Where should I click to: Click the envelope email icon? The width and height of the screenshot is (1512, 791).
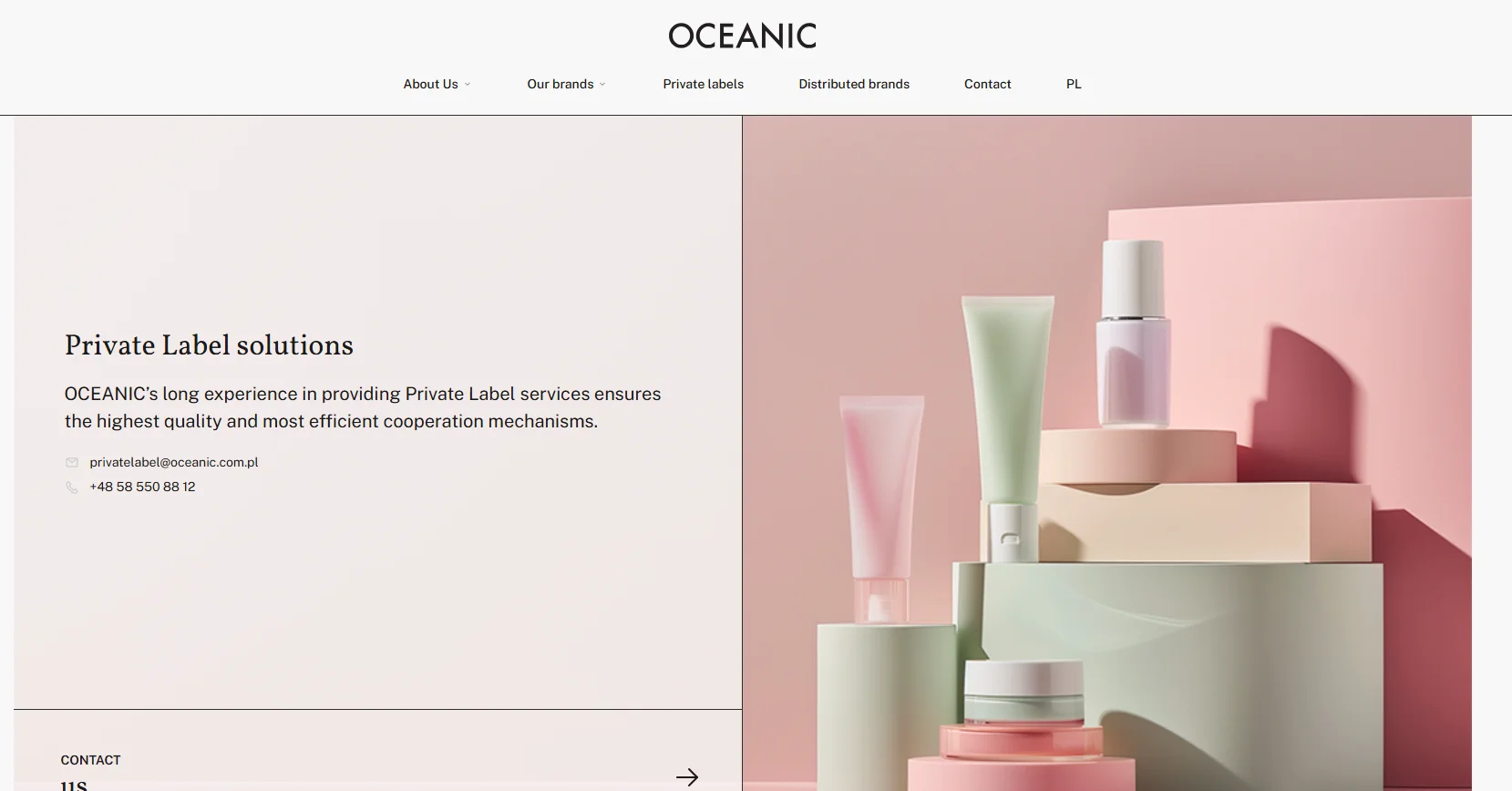click(x=72, y=463)
